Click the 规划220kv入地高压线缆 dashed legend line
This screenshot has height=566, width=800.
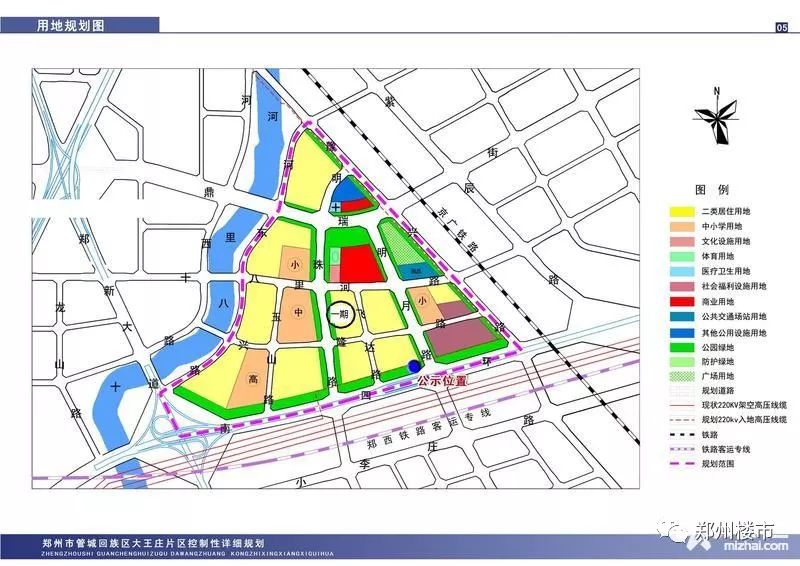[682, 420]
